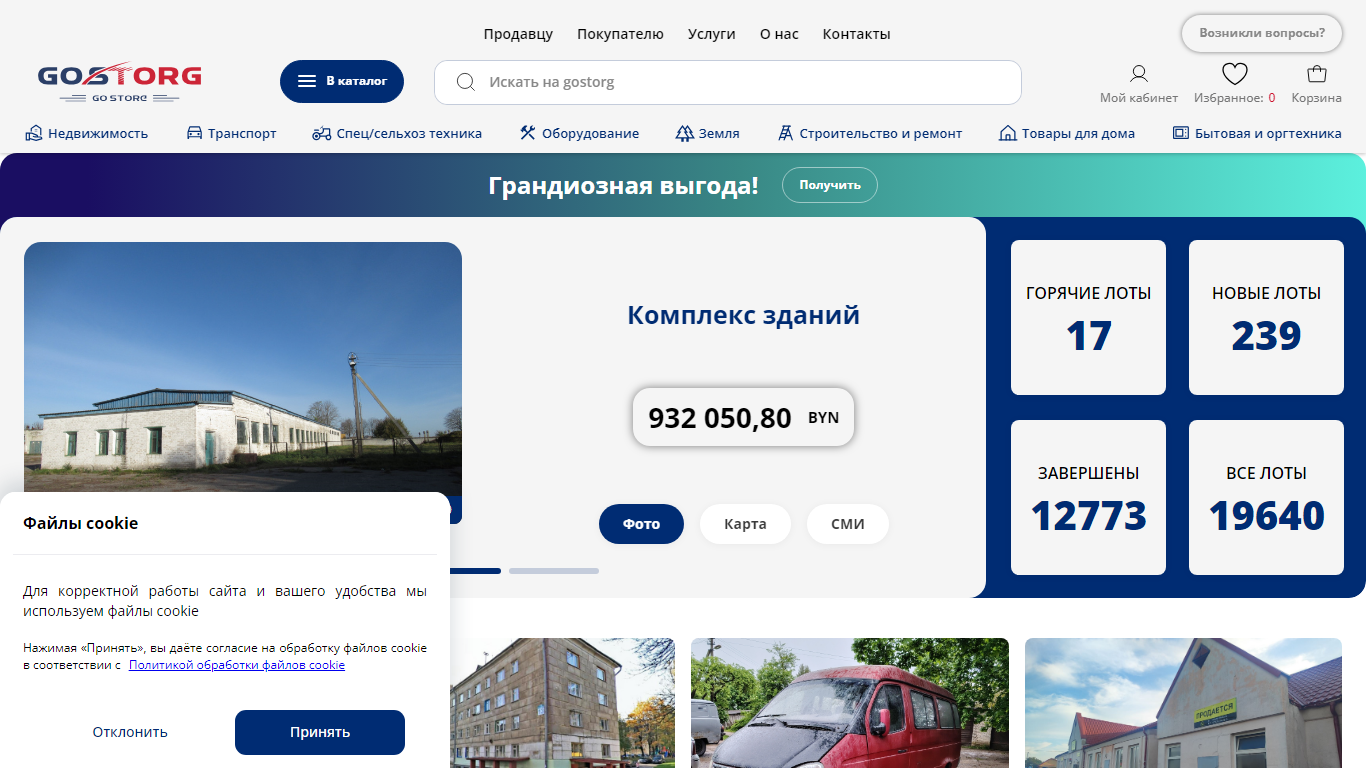Click the Возникли вопросы? button
The image size is (1366, 768).
coord(1262,33)
